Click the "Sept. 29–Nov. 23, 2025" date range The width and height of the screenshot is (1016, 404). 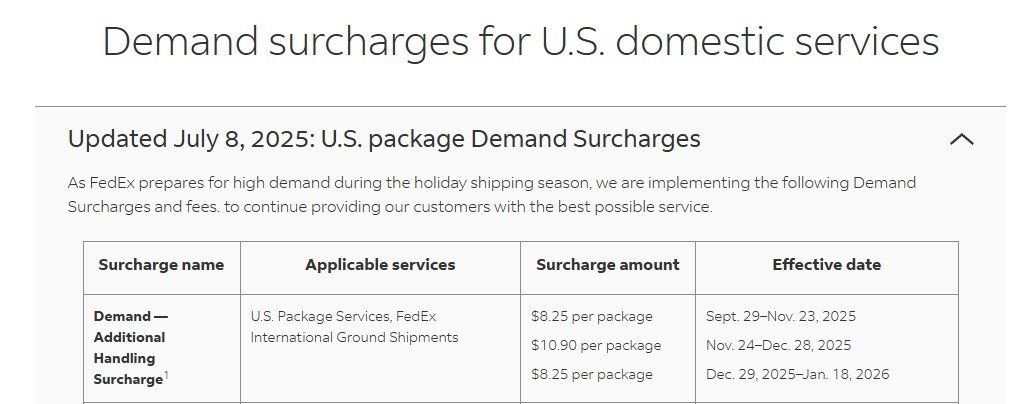tap(780, 316)
